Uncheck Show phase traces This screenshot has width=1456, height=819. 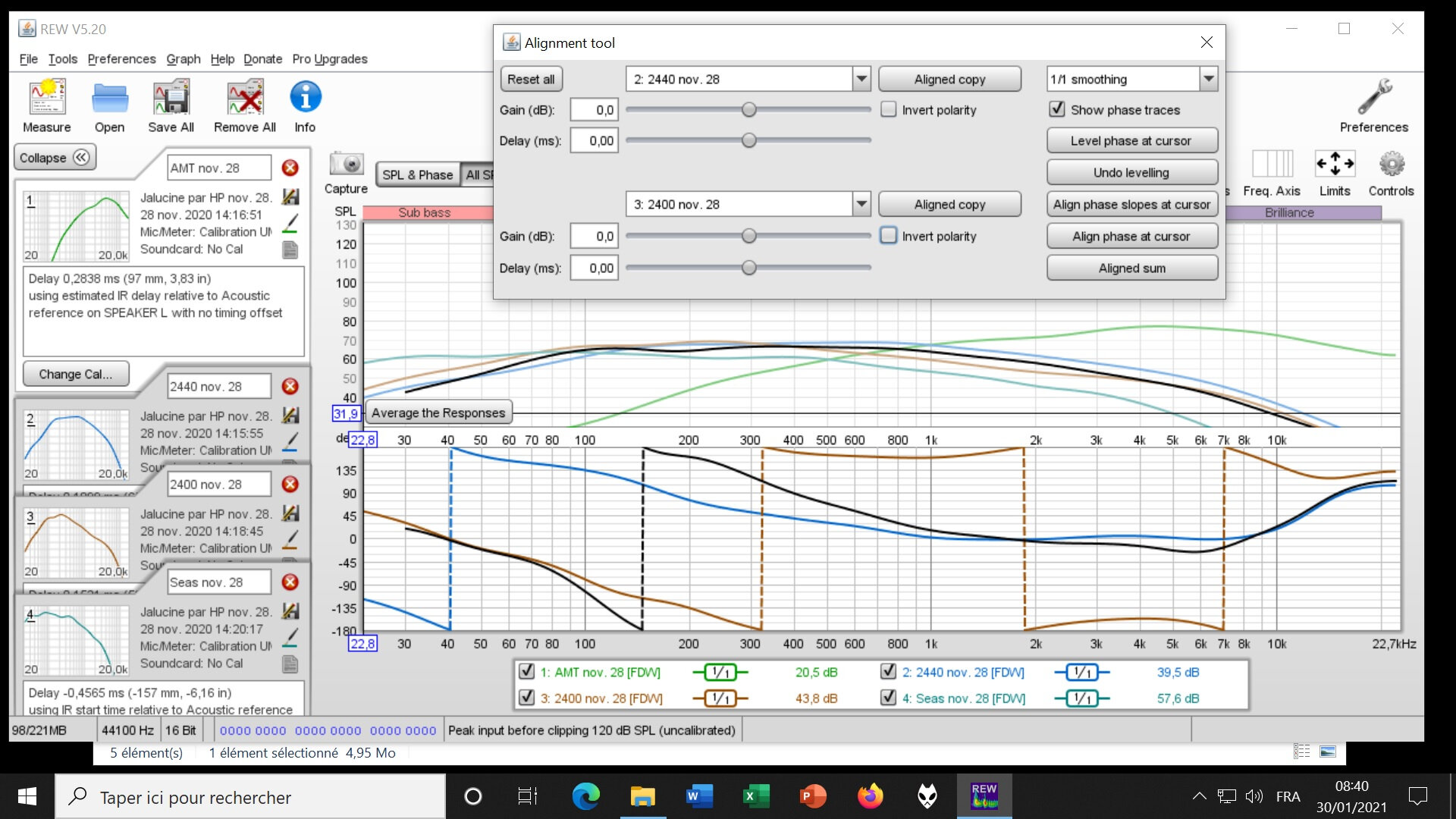(1057, 110)
